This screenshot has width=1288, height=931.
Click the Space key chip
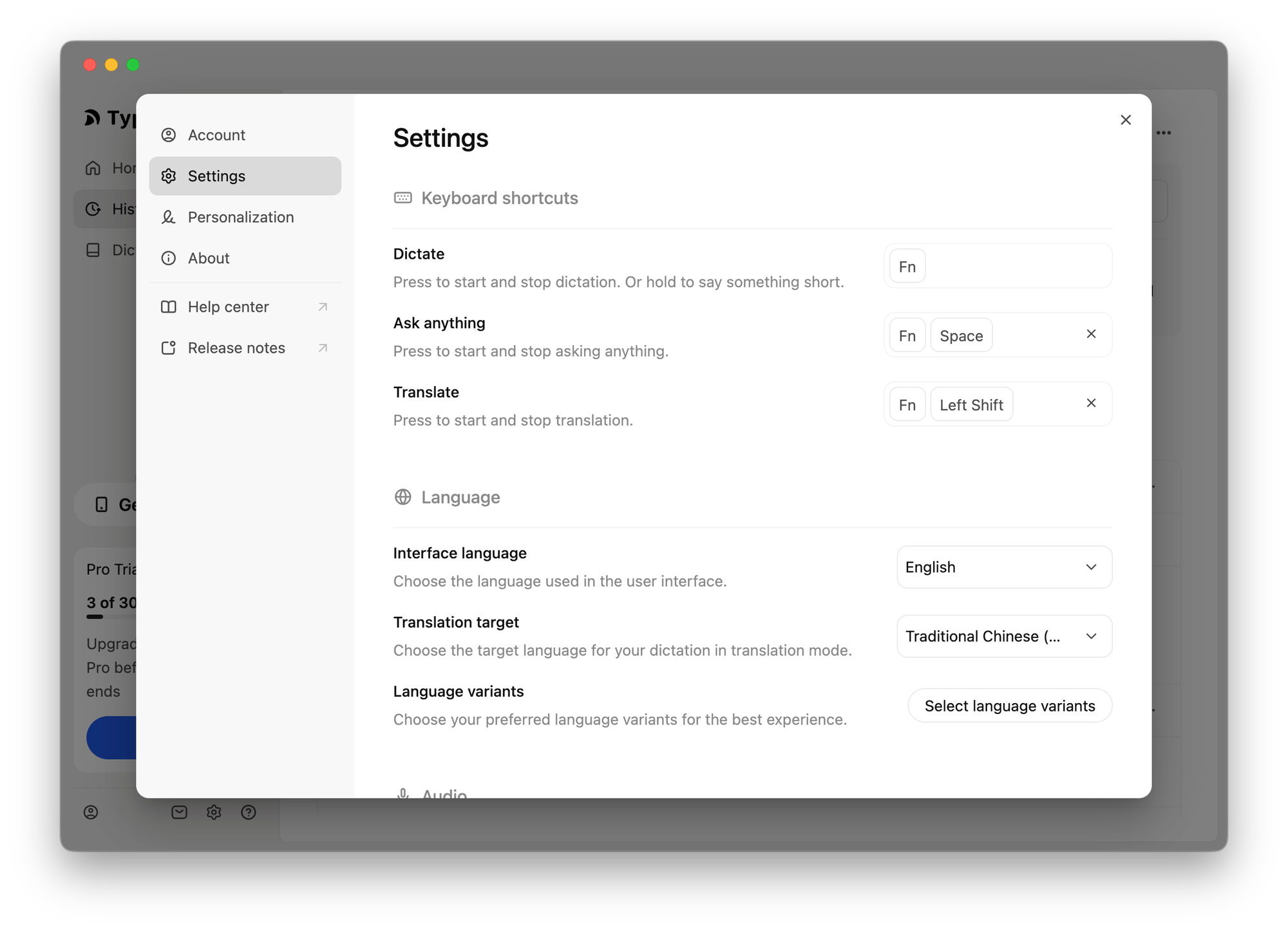961,336
